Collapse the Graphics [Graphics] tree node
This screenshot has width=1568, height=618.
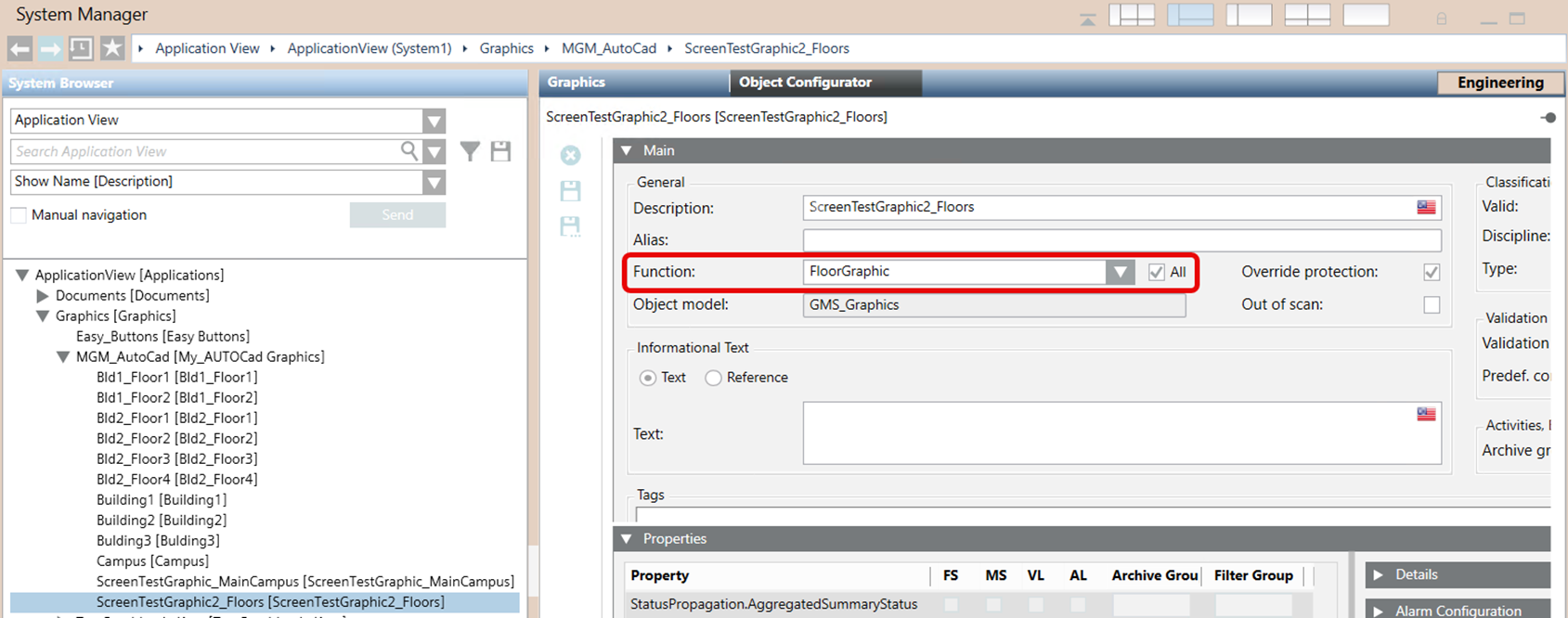click(x=43, y=316)
